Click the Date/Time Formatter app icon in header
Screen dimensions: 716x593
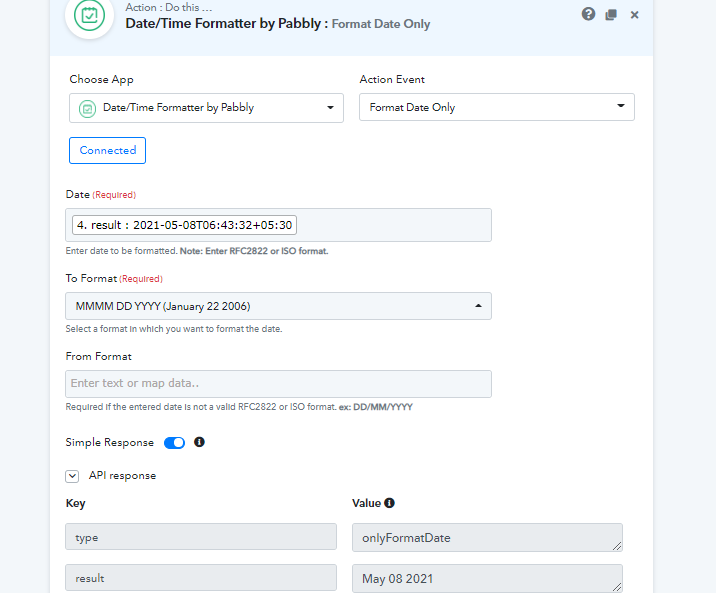tap(90, 15)
